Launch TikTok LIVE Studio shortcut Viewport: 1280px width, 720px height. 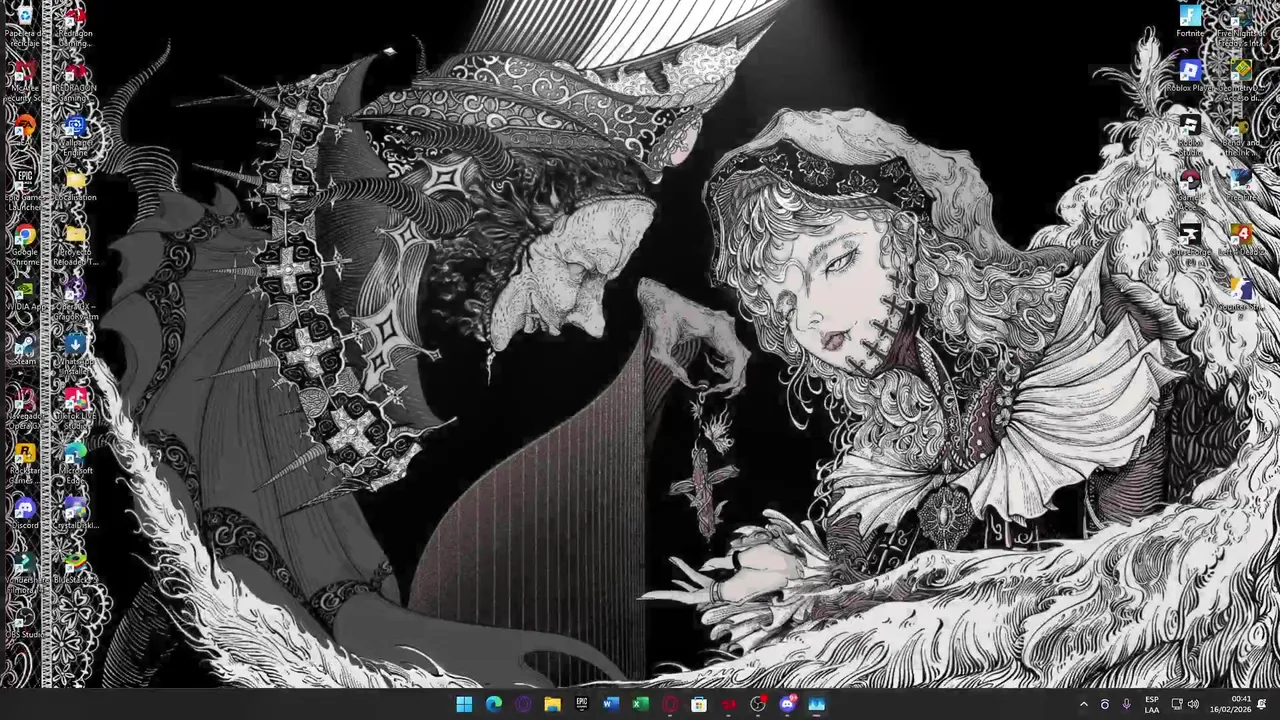(75, 410)
